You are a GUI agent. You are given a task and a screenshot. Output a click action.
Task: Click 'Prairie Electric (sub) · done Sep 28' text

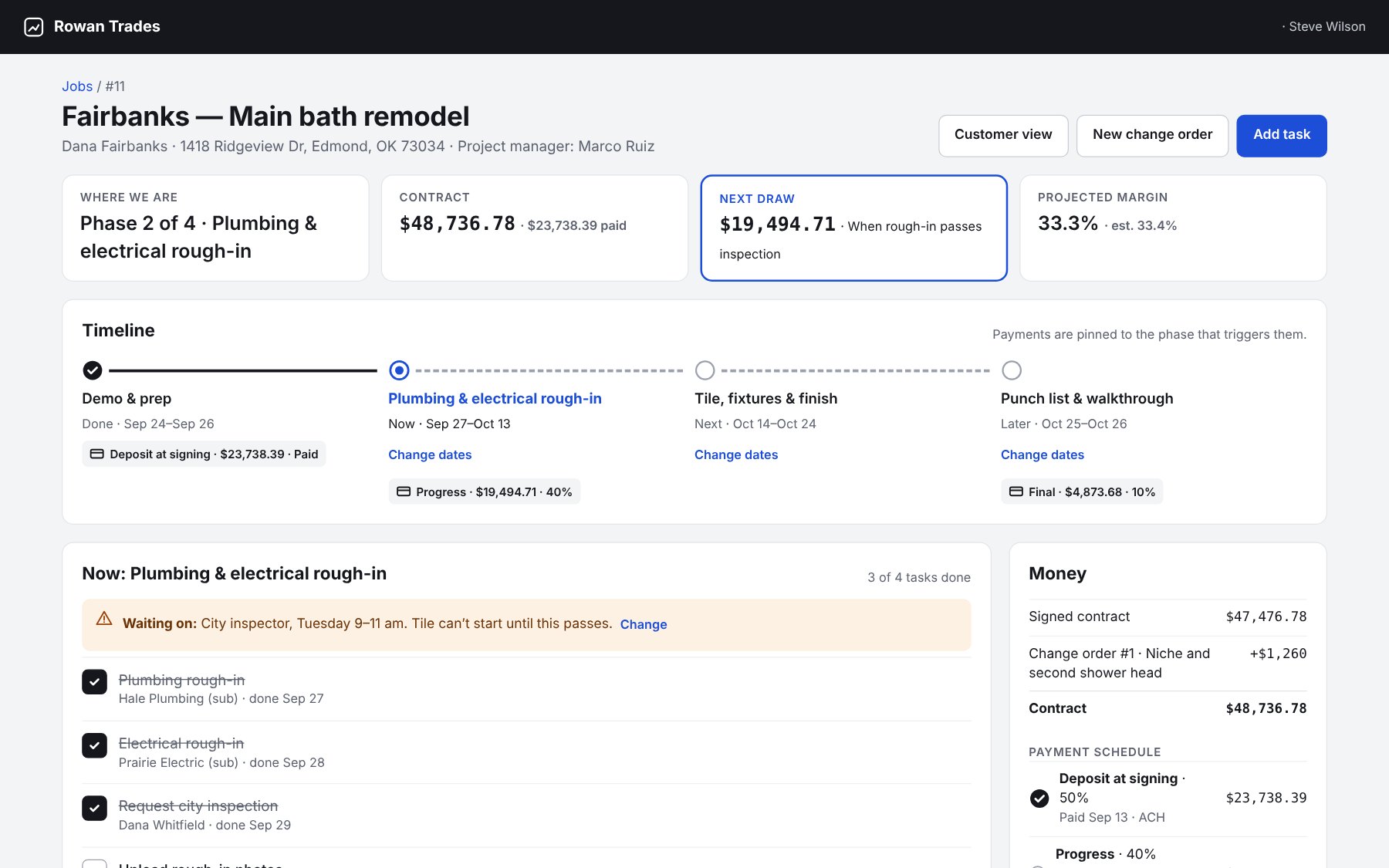[221, 762]
